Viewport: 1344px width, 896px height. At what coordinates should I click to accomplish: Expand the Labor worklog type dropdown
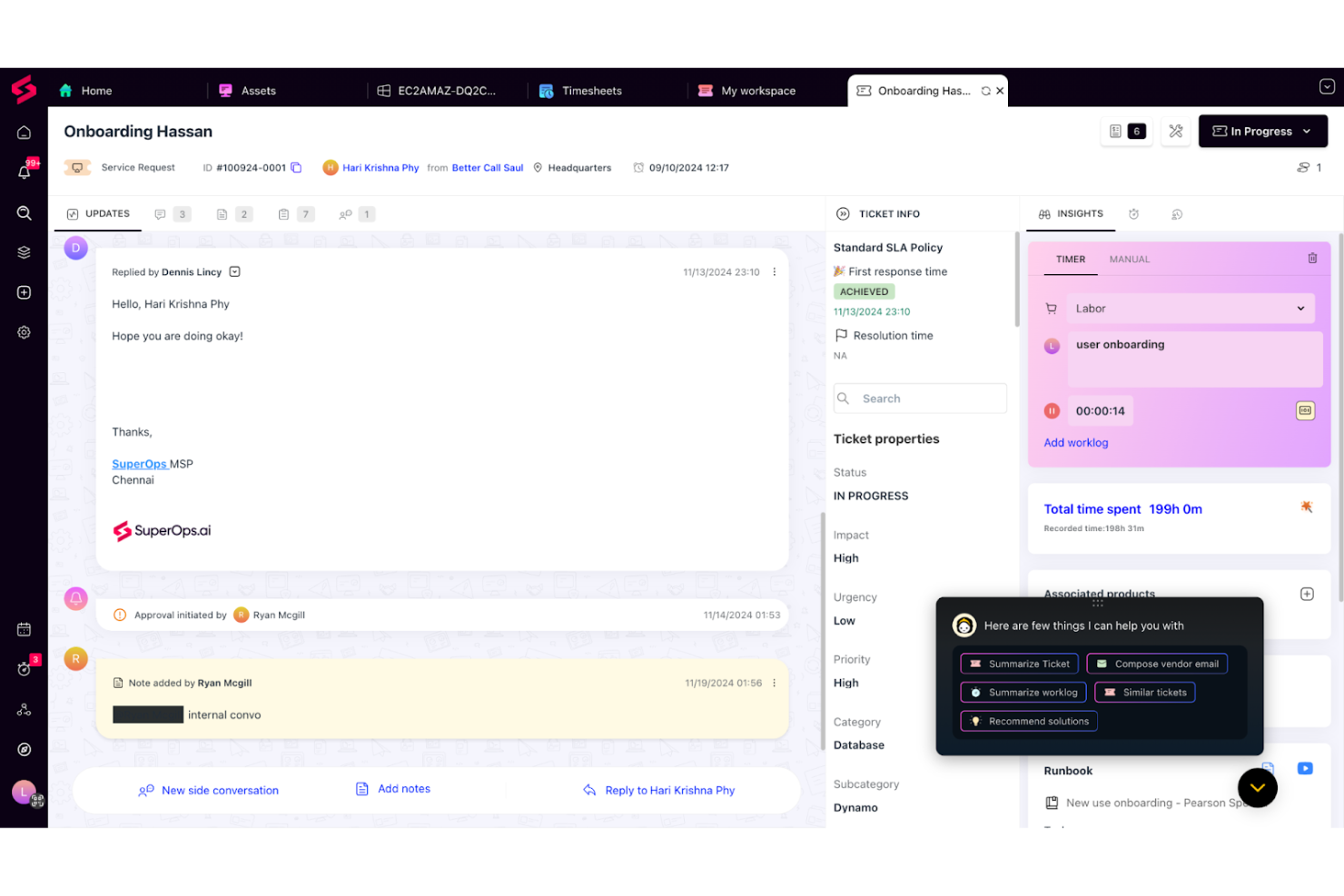coord(1190,308)
